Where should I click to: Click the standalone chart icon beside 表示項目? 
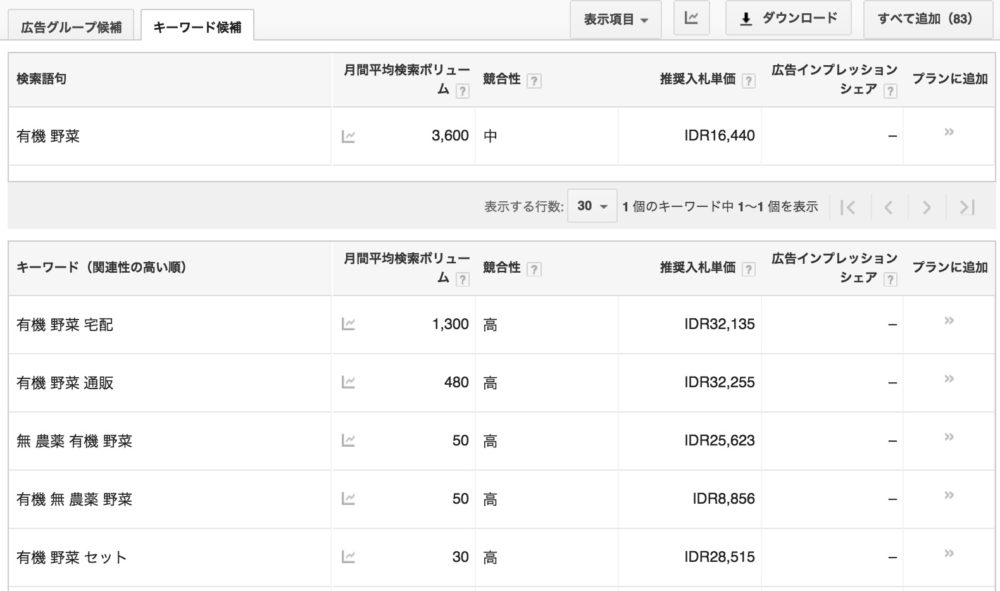691,18
